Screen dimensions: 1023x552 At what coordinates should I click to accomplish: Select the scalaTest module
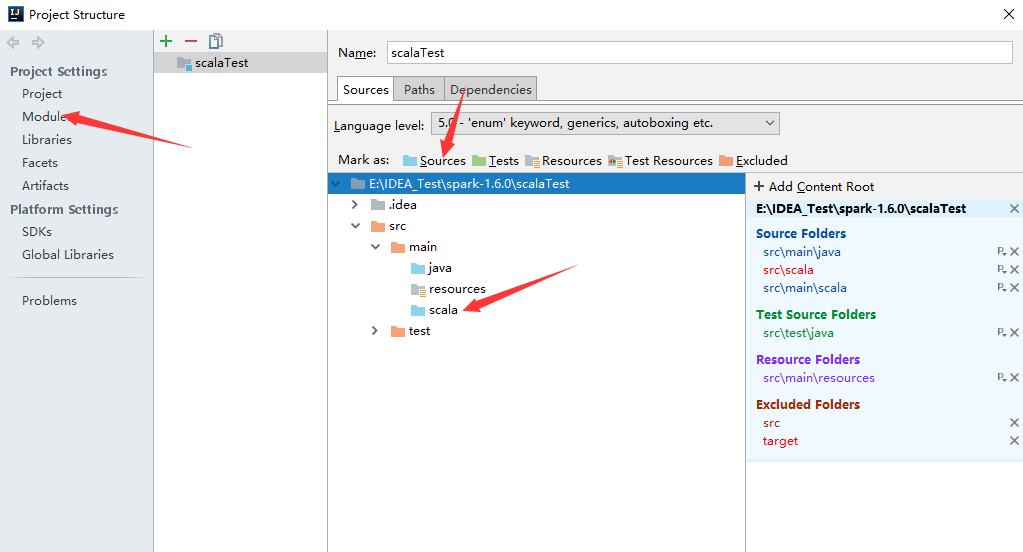[x=240, y=63]
